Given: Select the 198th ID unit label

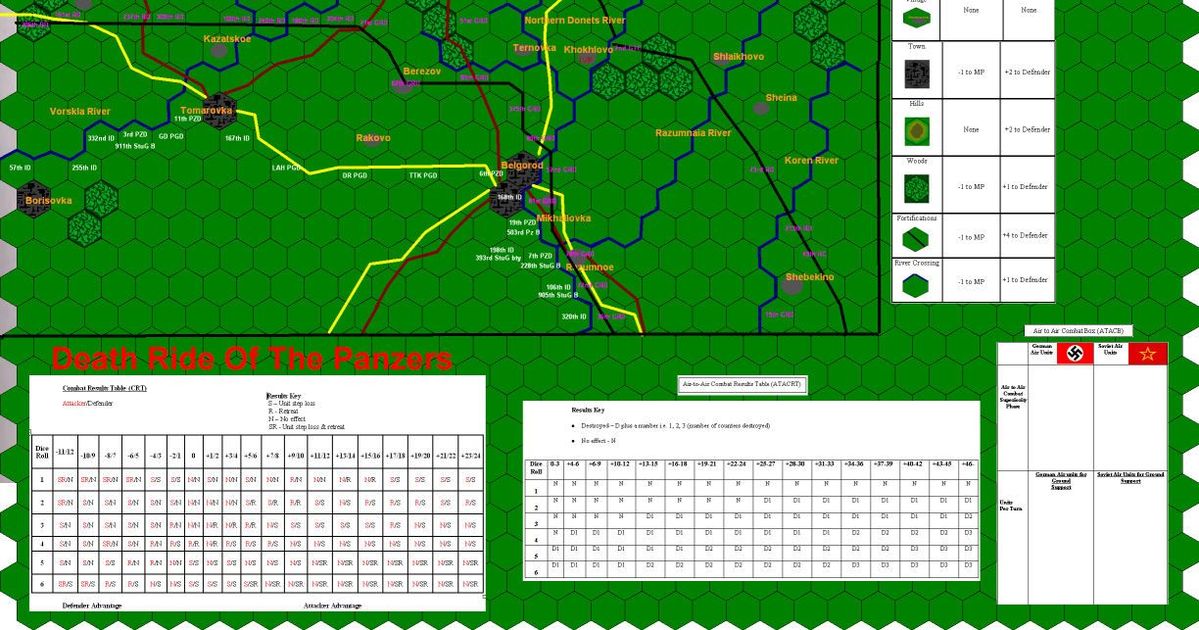Looking at the screenshot, I should 502,250.
